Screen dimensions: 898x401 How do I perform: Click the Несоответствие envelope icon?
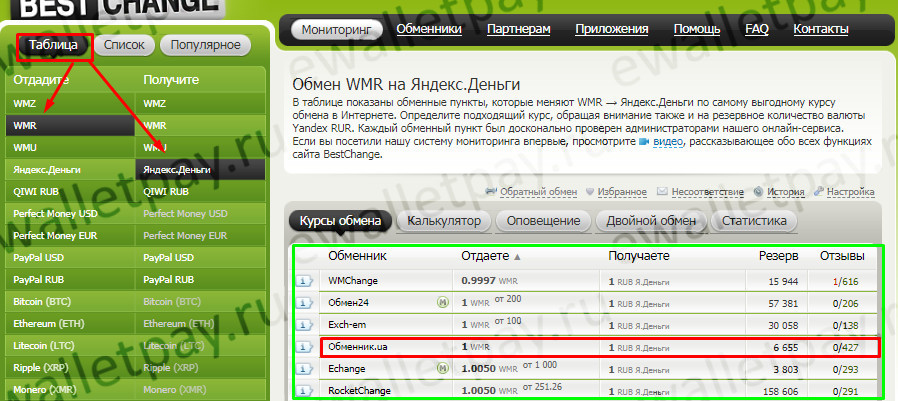[662, 192]
